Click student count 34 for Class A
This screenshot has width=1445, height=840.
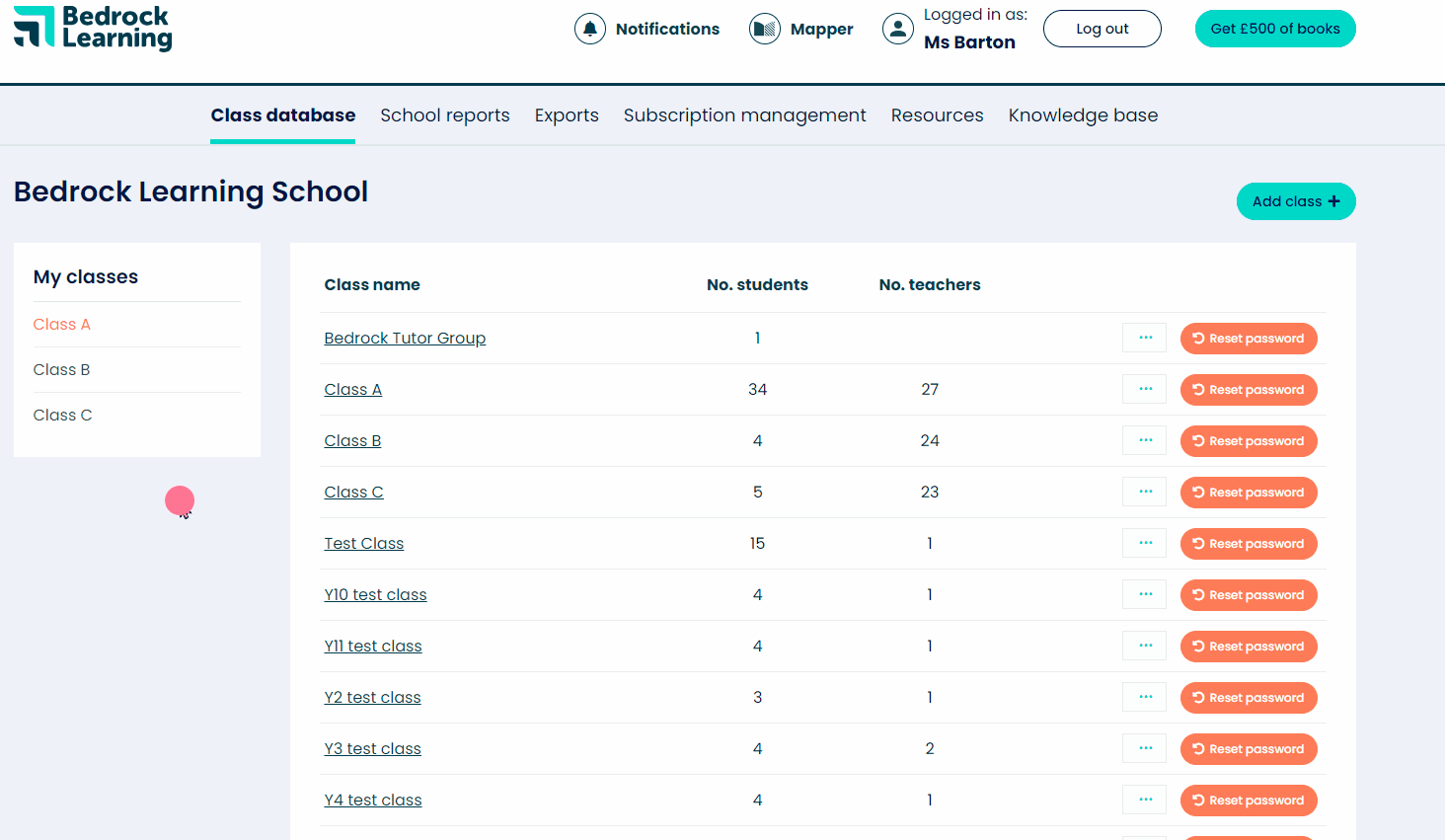(757, 390)
